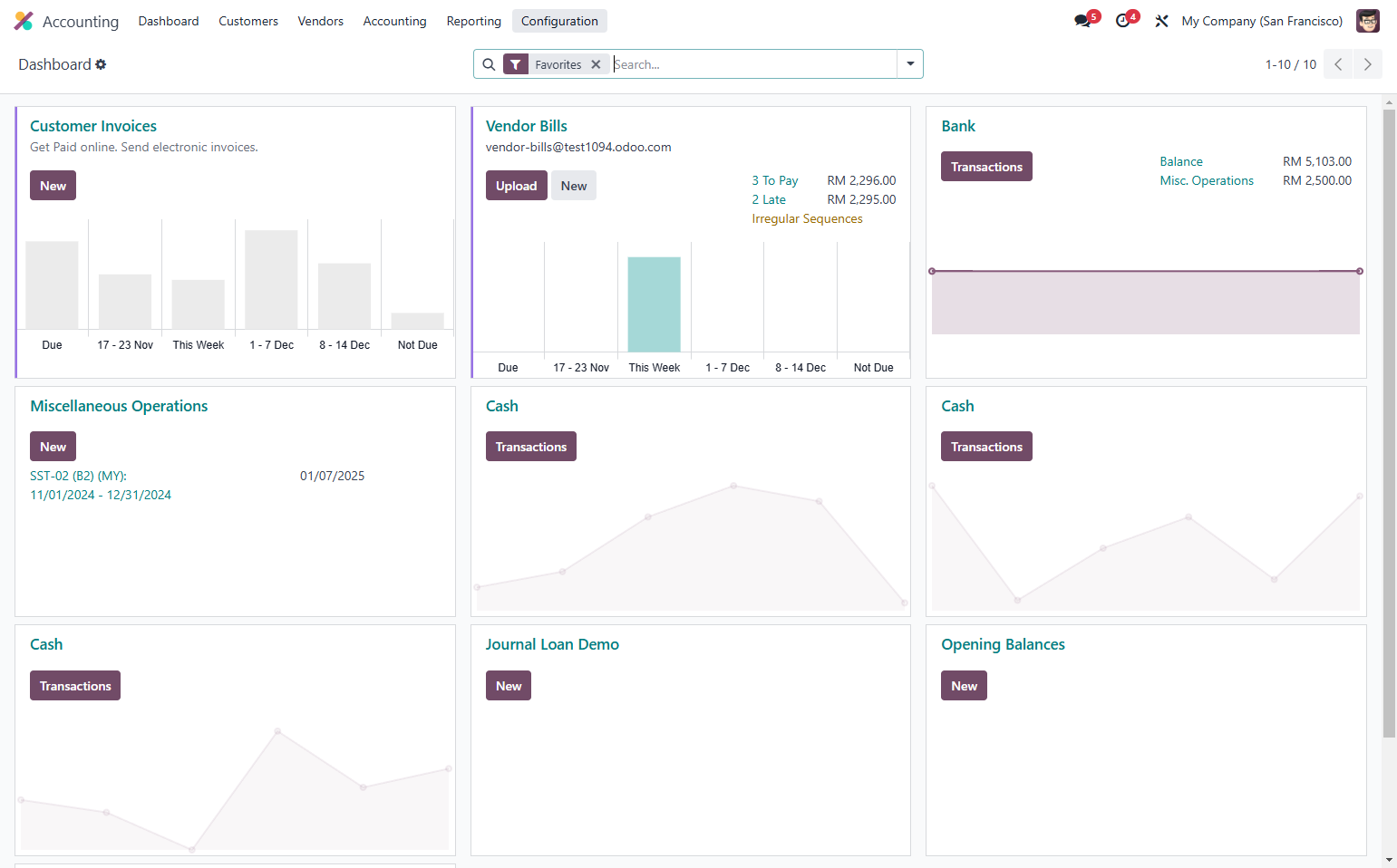Go to previous page of records

coord(1338,64)
